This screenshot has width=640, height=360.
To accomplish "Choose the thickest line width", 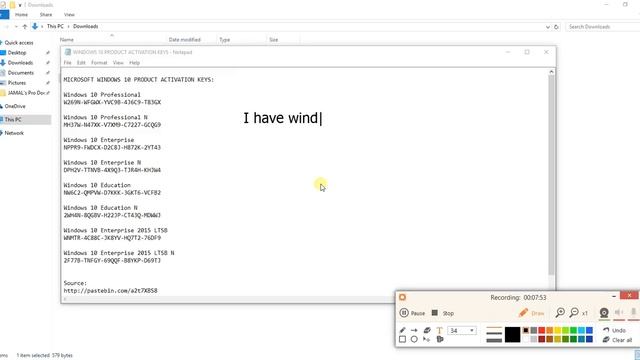I will 494,340.
